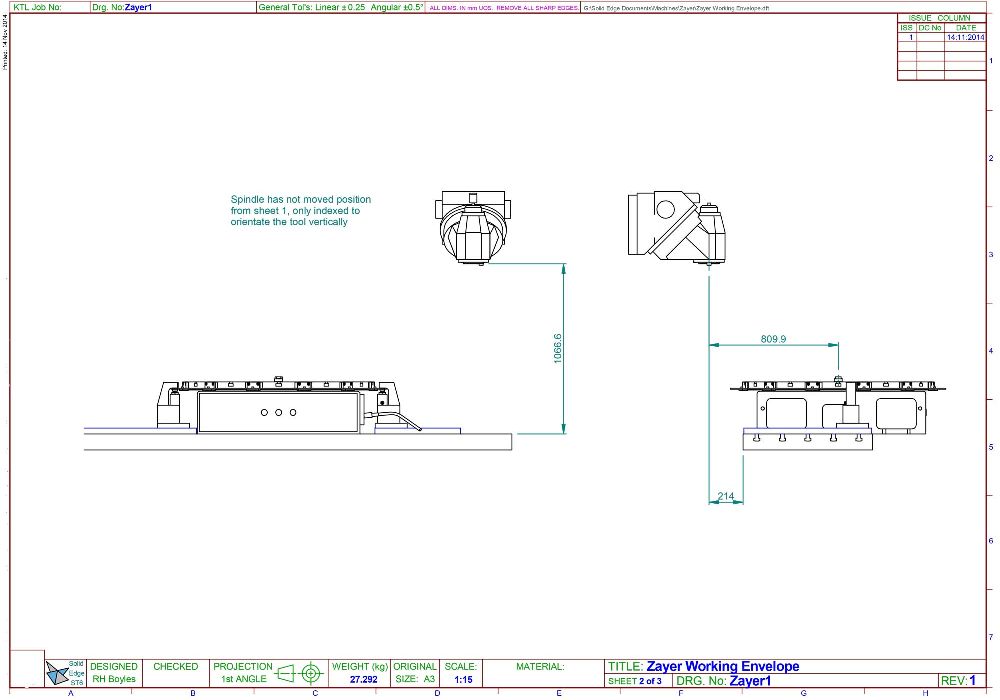Click the 214 dimension value

pyautogui.click(x=725, y=496)
